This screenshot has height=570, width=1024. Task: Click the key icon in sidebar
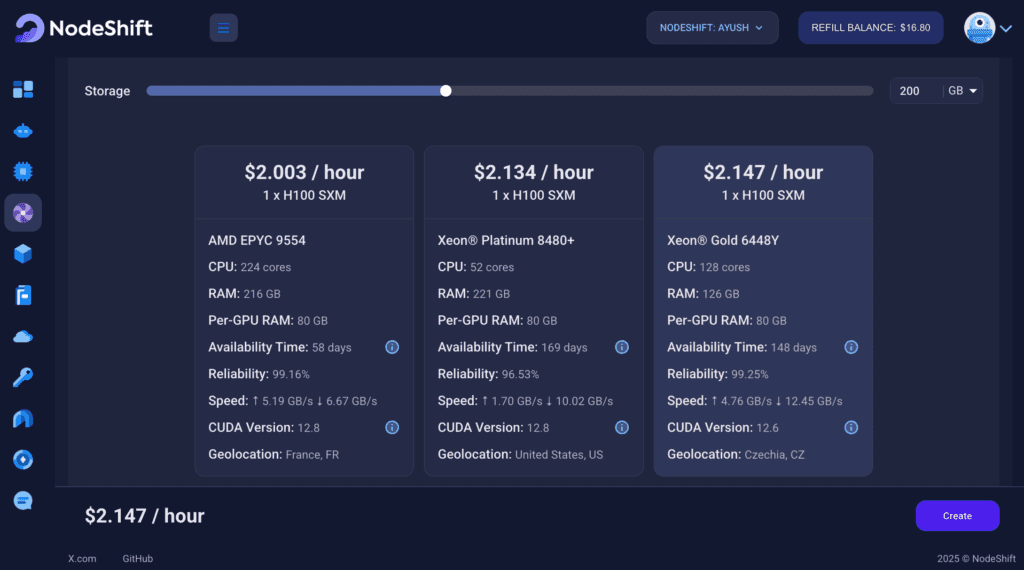(x=23, y=377)
